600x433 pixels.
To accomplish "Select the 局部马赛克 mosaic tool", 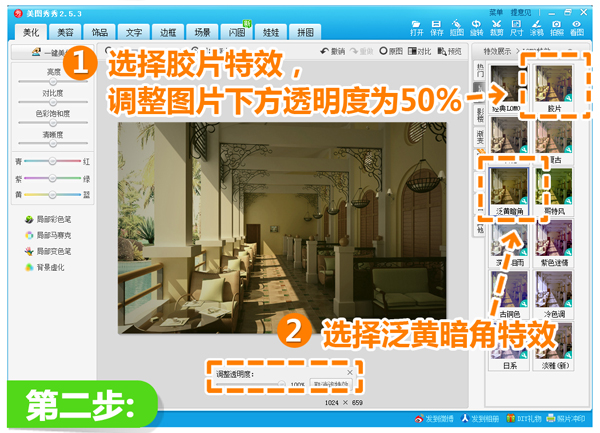I will [48, 235].
